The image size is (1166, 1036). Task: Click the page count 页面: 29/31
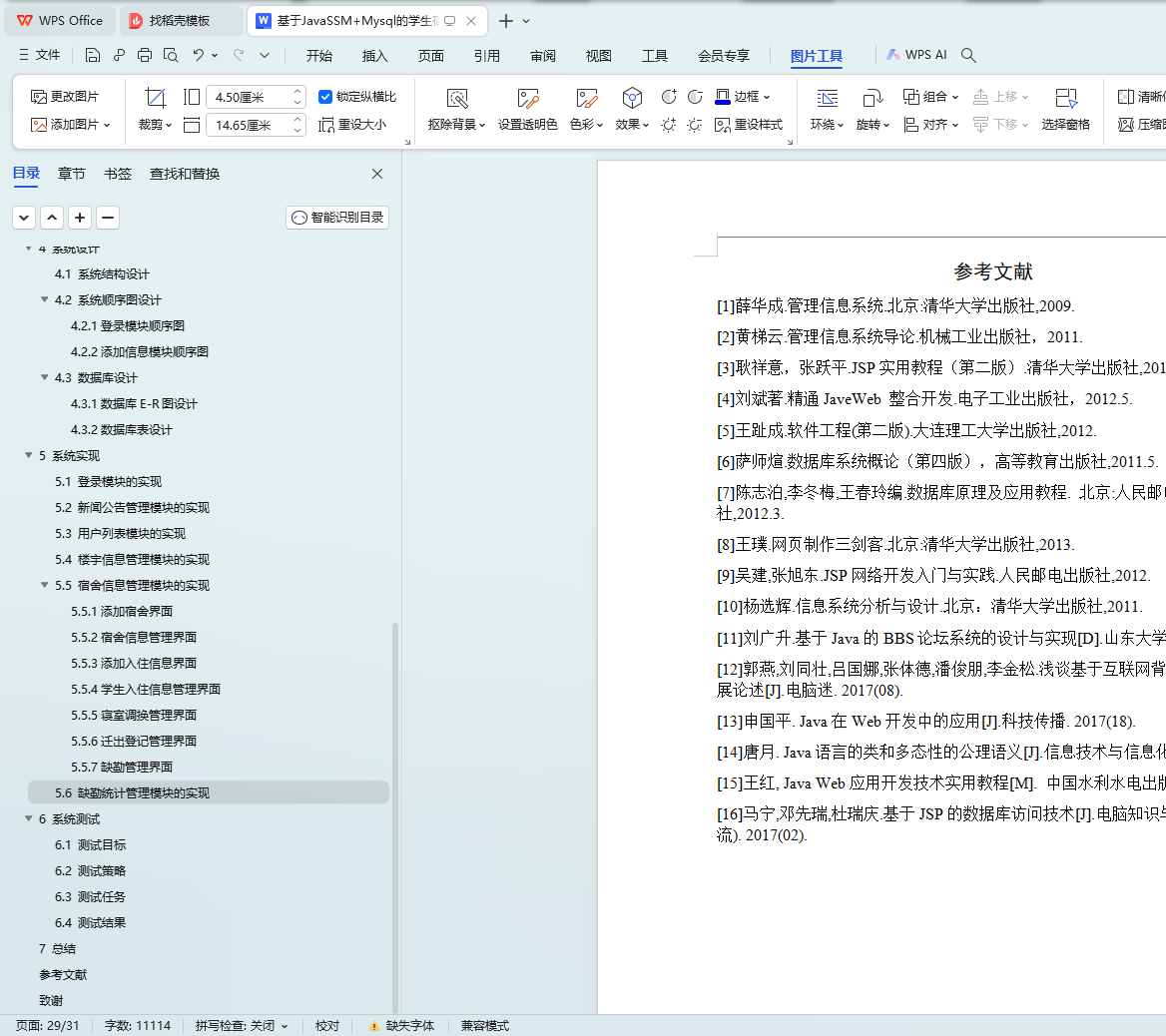pos(48,1026)
